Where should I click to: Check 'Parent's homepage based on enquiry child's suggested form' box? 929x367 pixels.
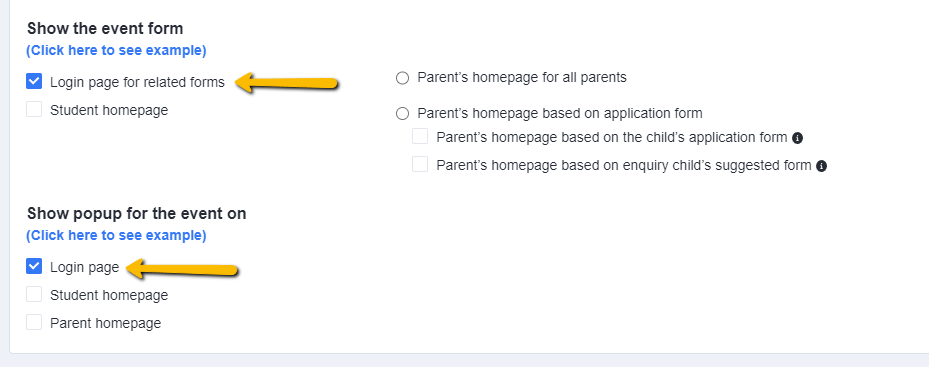pyautogui.click(x=420, y=164)
